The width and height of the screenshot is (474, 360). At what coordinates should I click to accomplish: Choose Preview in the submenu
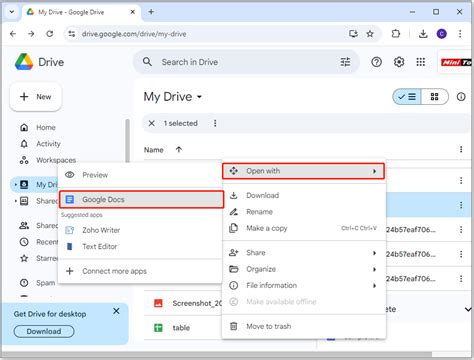tap(140, 175)
